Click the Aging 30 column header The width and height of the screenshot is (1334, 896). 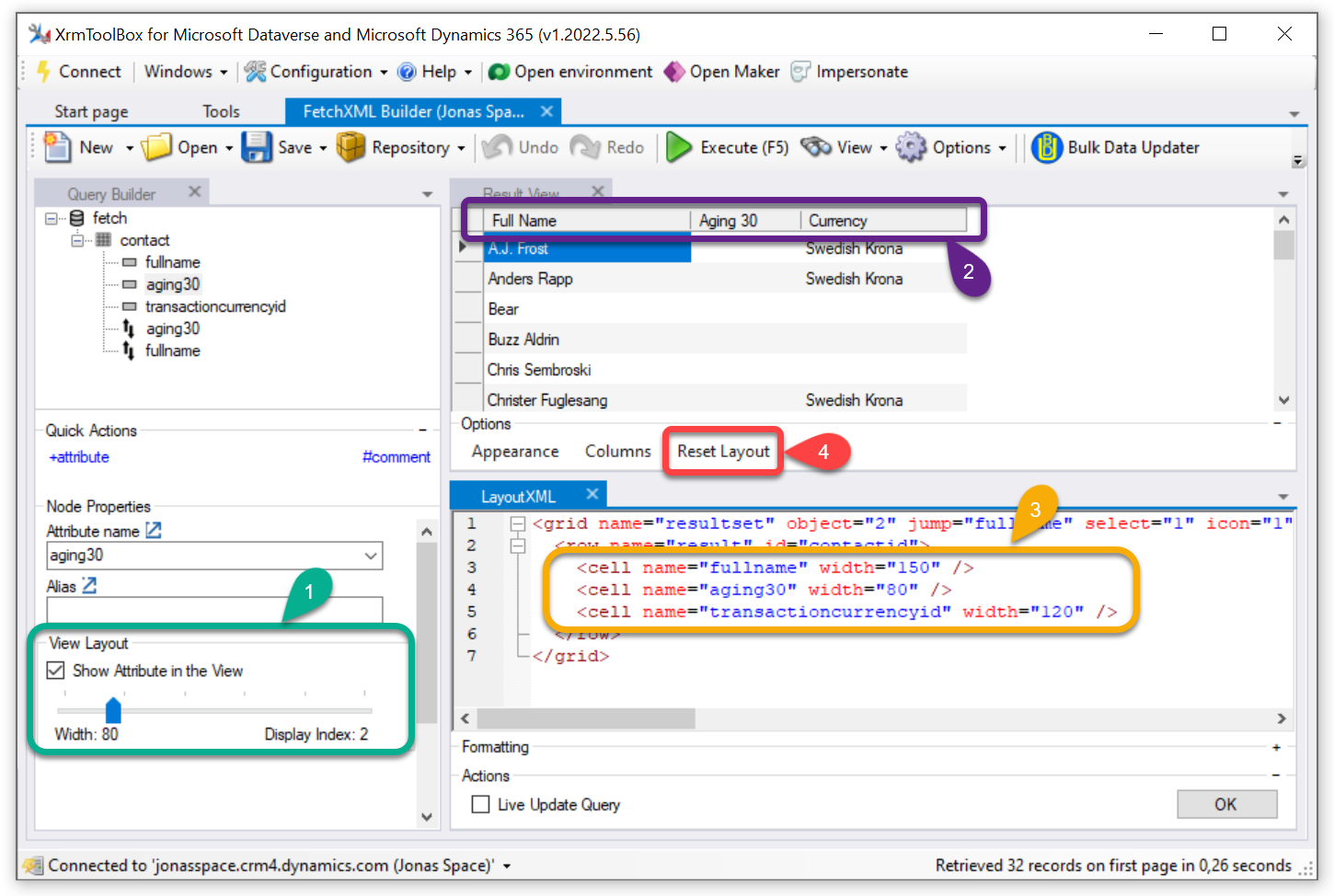745,221
